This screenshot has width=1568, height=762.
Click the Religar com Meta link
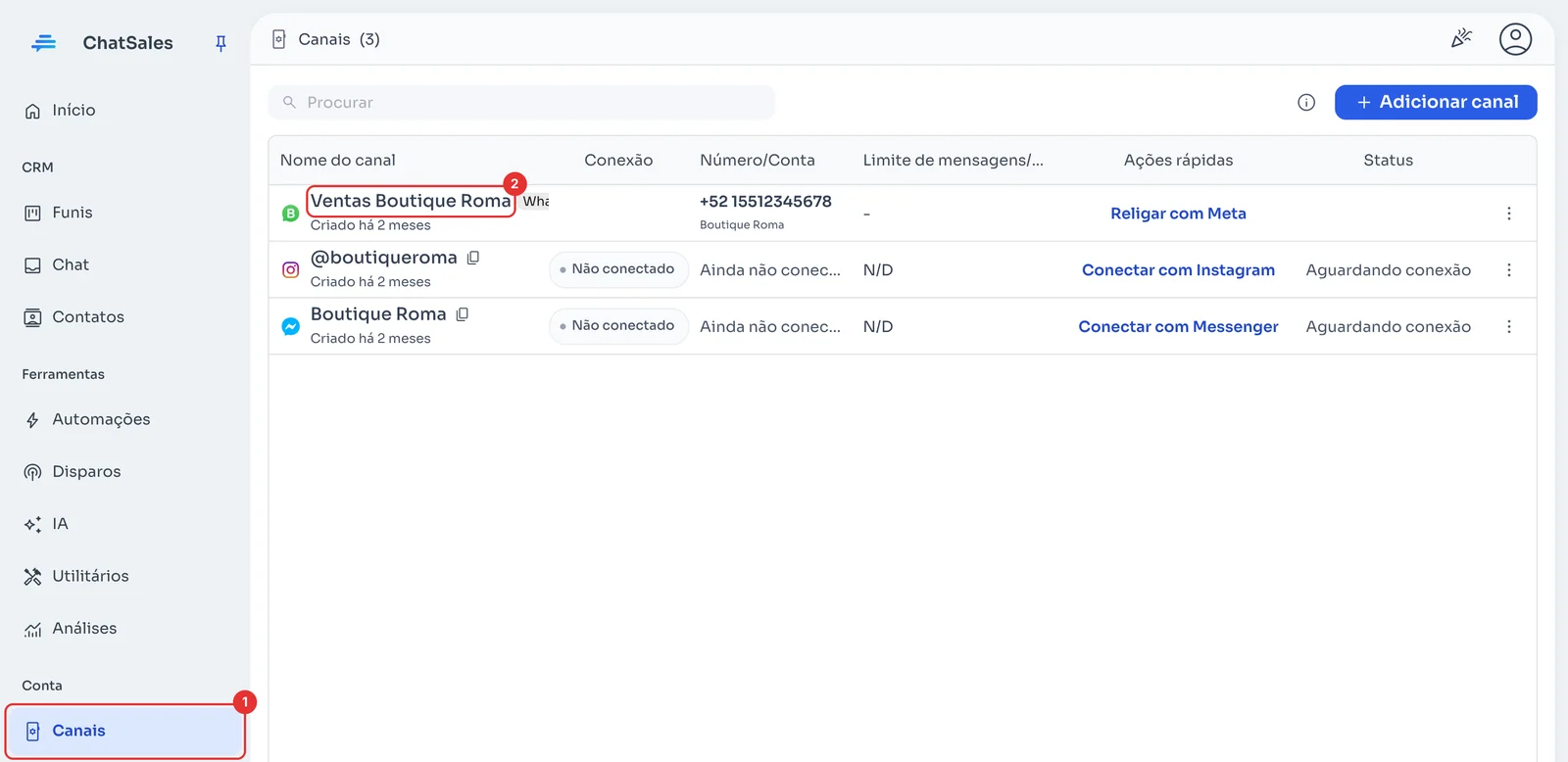coord(1178,214)
